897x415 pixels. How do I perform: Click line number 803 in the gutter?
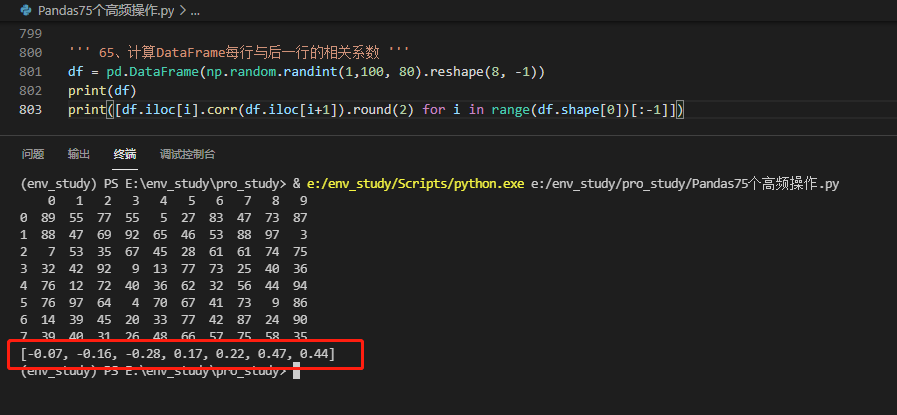30,109
